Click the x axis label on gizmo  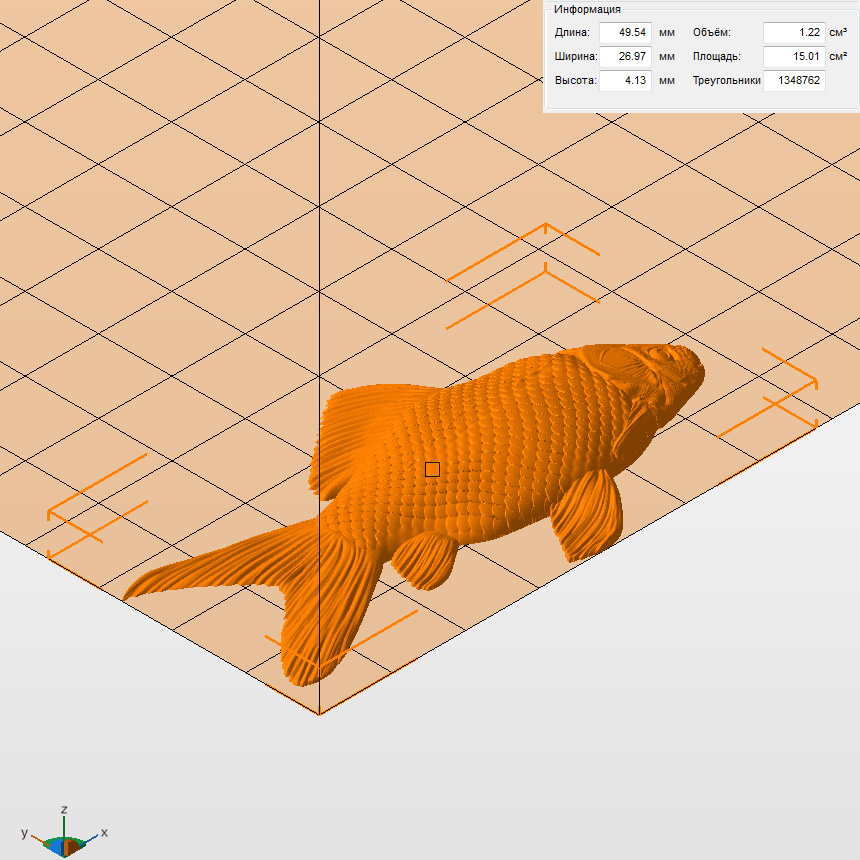104,832
